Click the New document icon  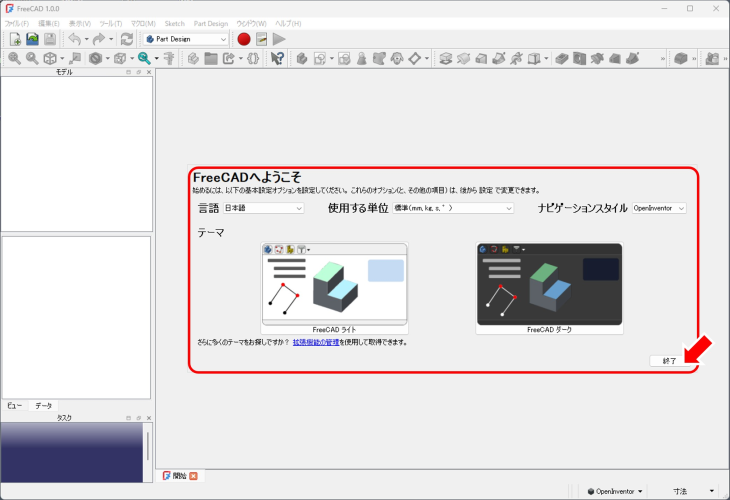point(15,39)
